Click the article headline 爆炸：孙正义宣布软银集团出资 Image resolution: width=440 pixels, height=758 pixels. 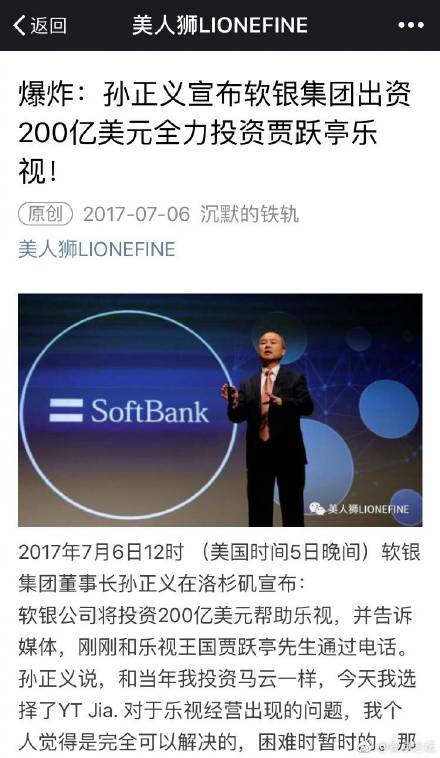pyautogui.click(x=215, y=93)
